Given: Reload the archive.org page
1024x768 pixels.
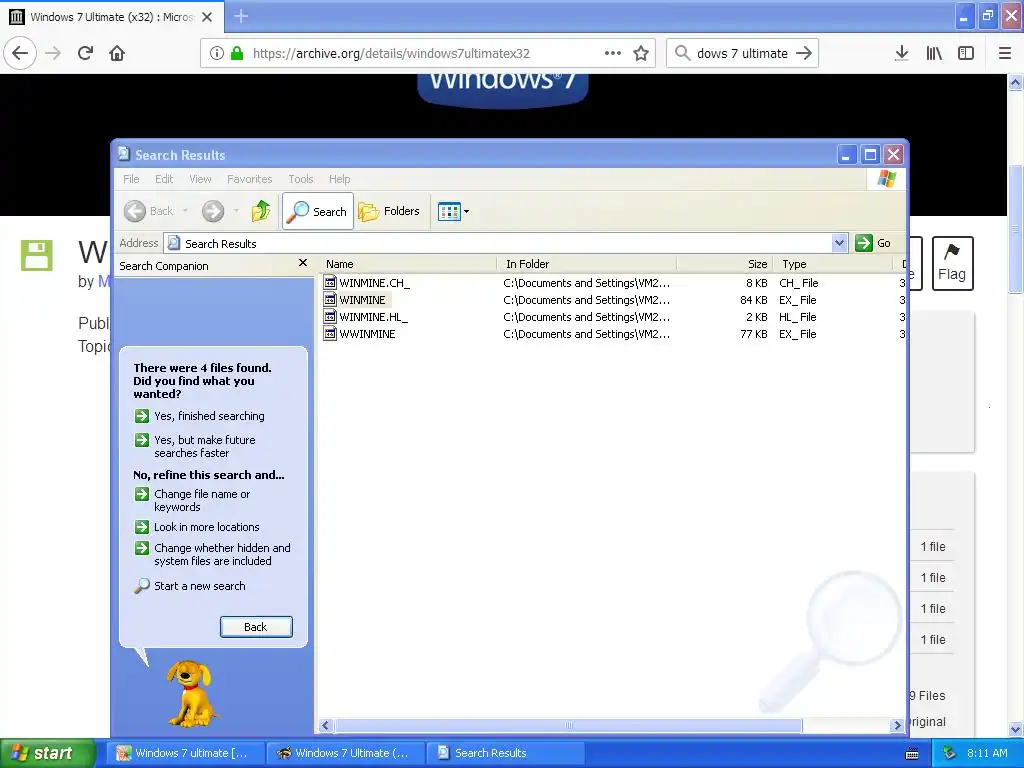Looking at the screenshot, I should pyautogui.click(x=86, y=53).
